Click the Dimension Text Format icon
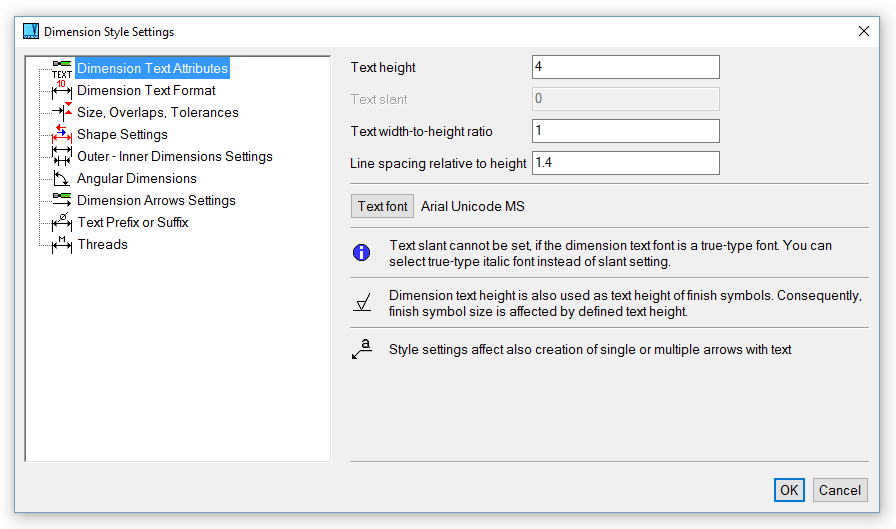Screen dimensions: 896x529 [x=62, y=91]
